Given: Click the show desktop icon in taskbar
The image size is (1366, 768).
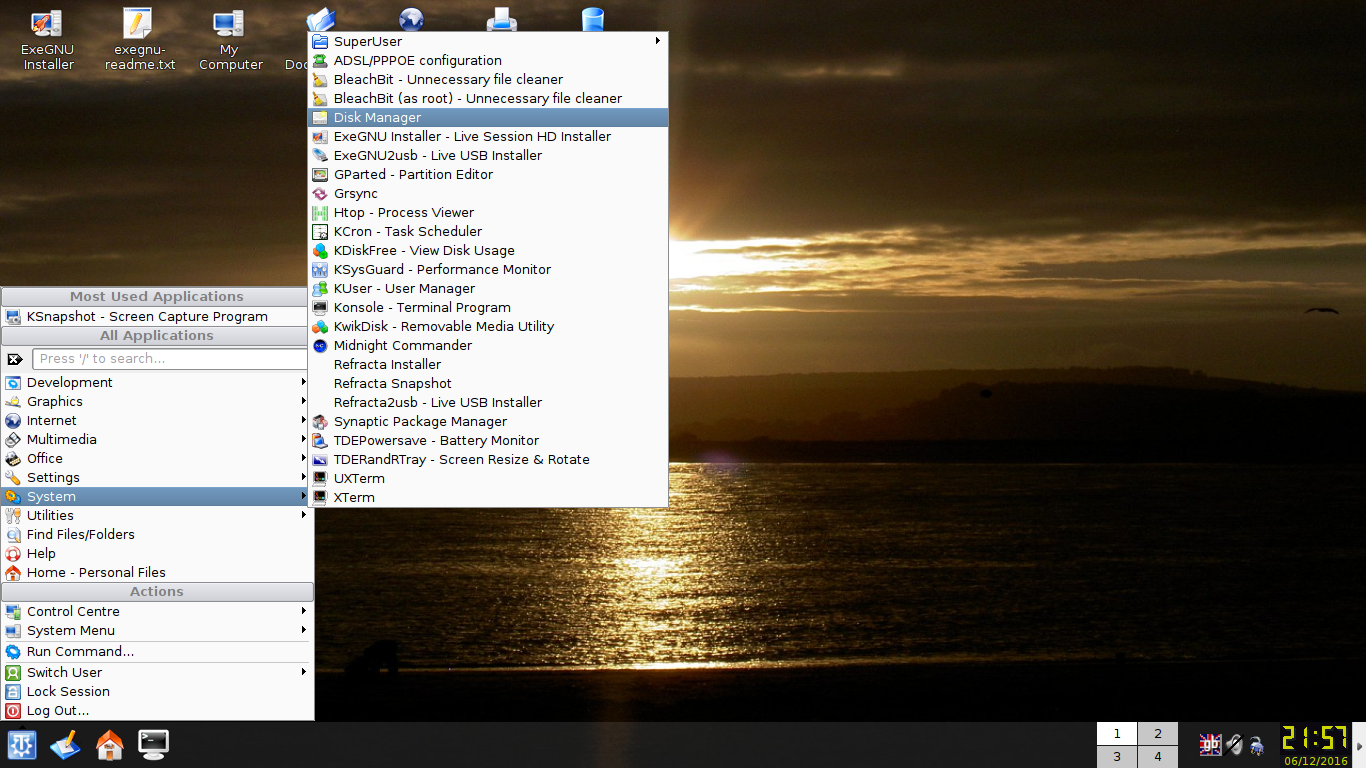Looking at the screenshot, I should pyautogui.click(x=65, y=745).
